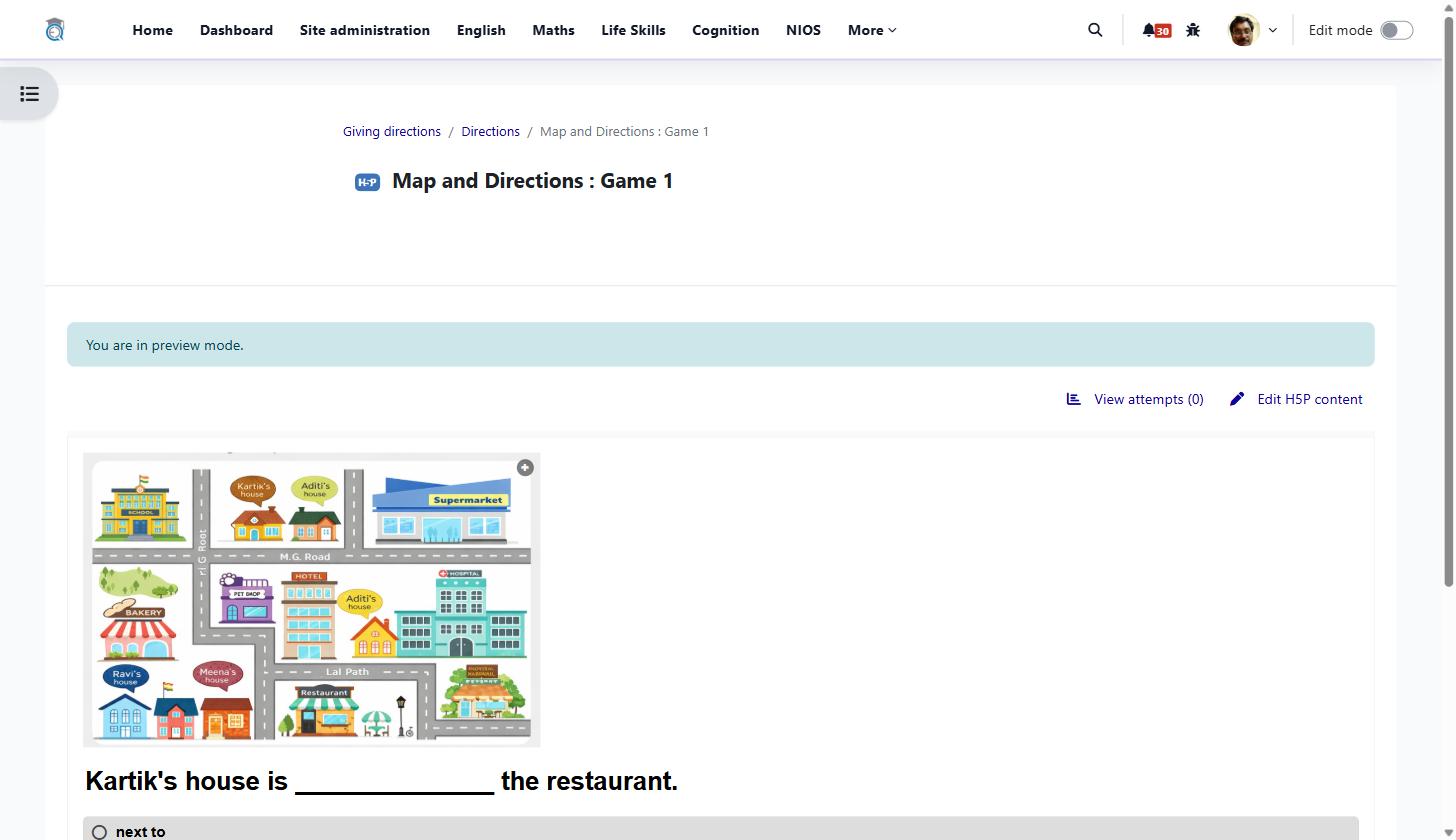Image resolution: width=1456 pixels, height=840 pixels.
Task: Open notifications bell with 30 badge
Action: (x=1156, y=30)
